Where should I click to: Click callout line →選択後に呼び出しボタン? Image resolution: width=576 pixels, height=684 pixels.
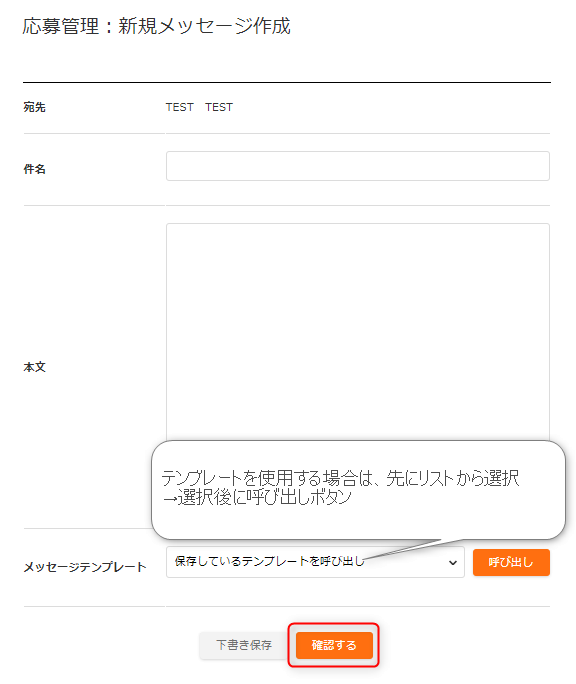[257, 497]
